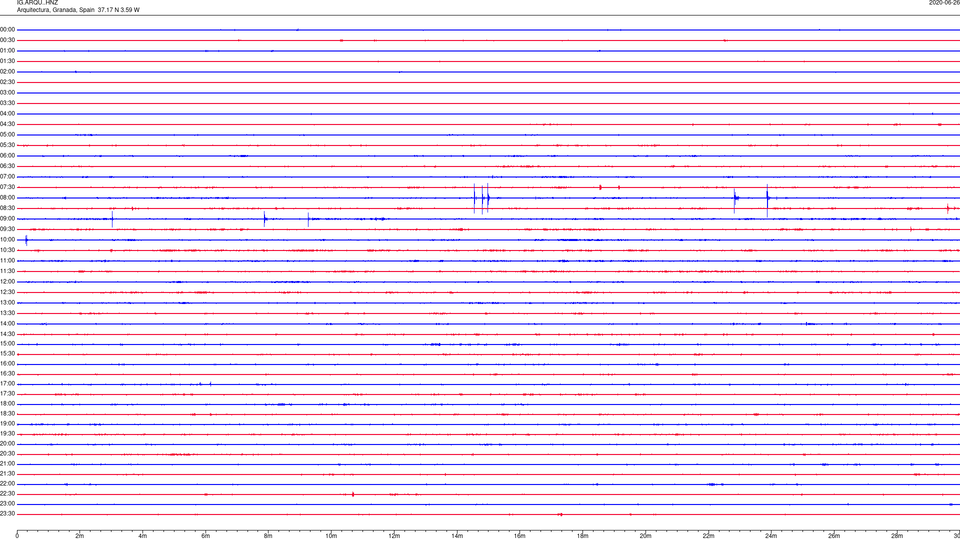Select the 09:30 time label
The width and height of the screenshot is (960, 540).
tap(7, 230)
